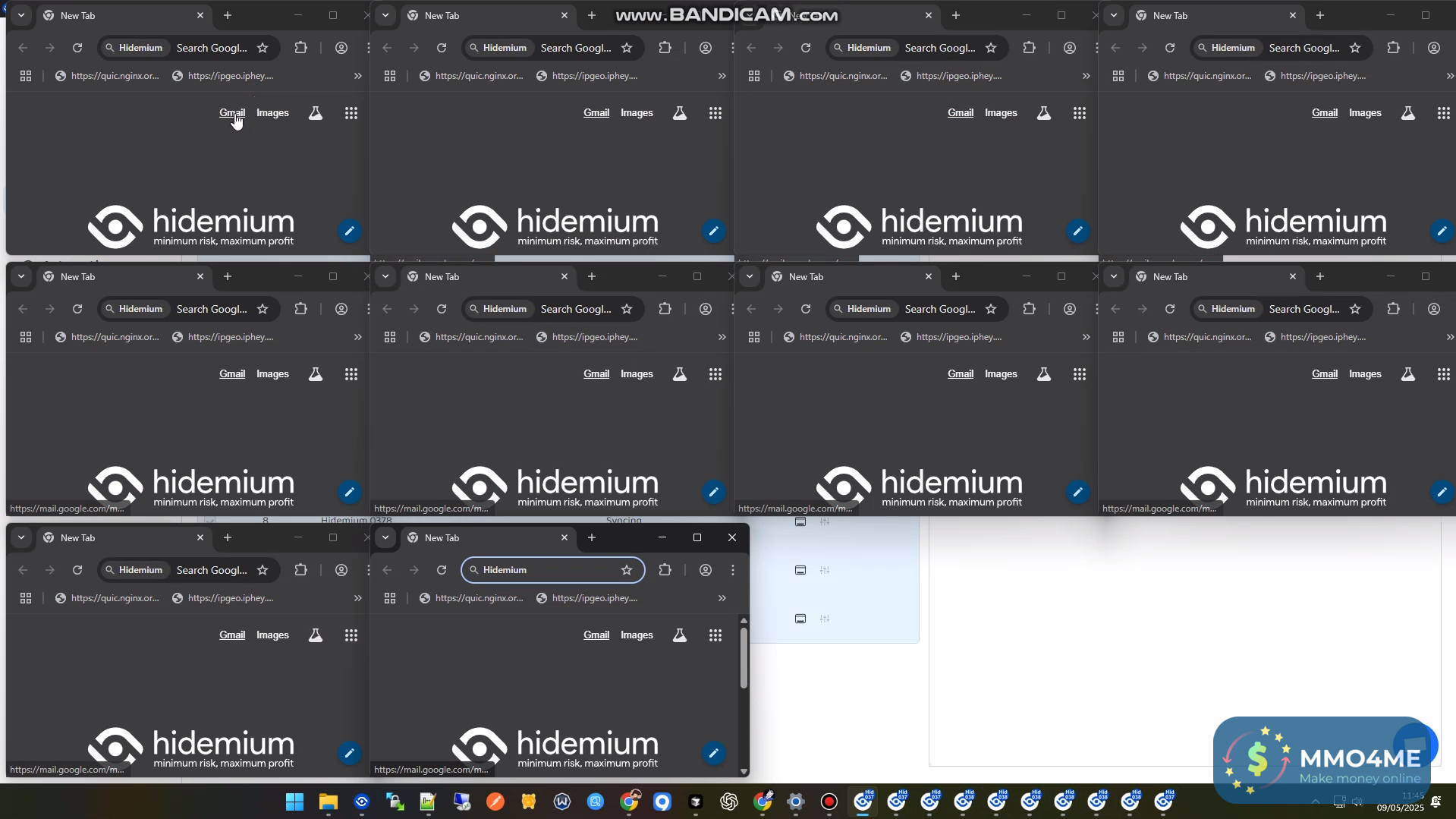Click customize pencil in second middle-row window
Image resolution: width=1456 pixels, height=819 pixels.
[x=713, y=492]
